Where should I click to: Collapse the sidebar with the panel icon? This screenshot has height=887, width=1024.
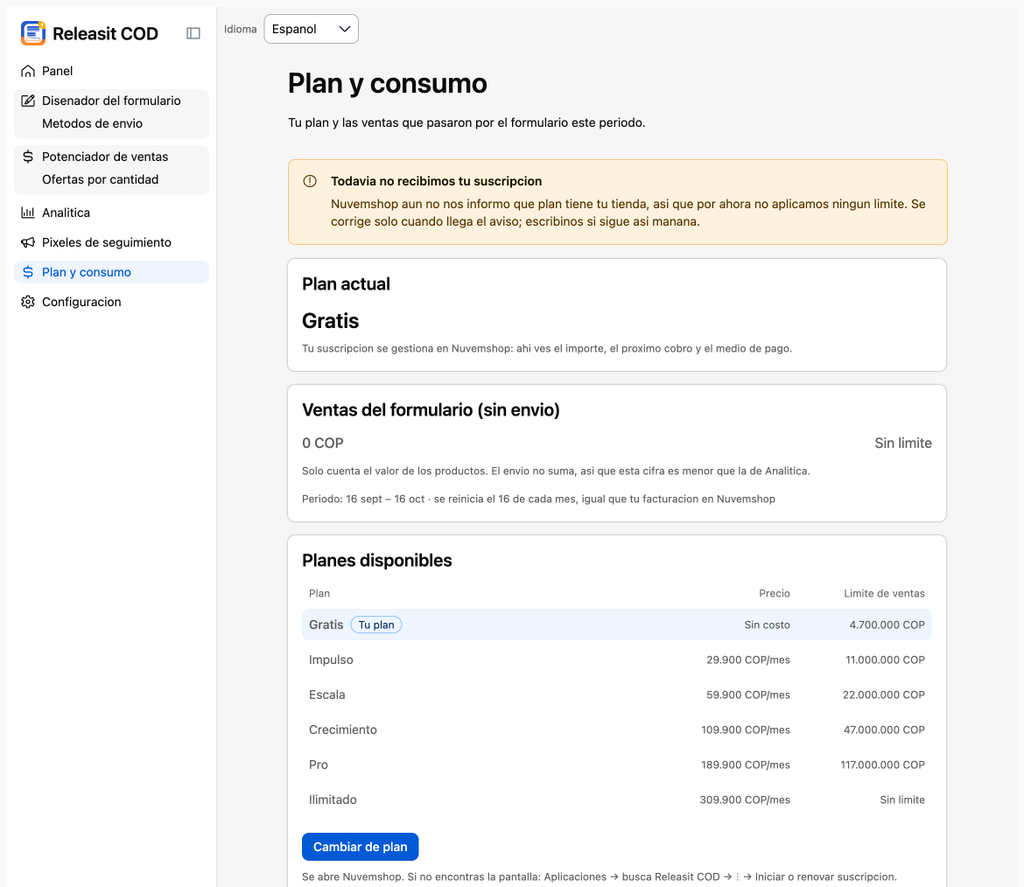[x=193, y=33]
